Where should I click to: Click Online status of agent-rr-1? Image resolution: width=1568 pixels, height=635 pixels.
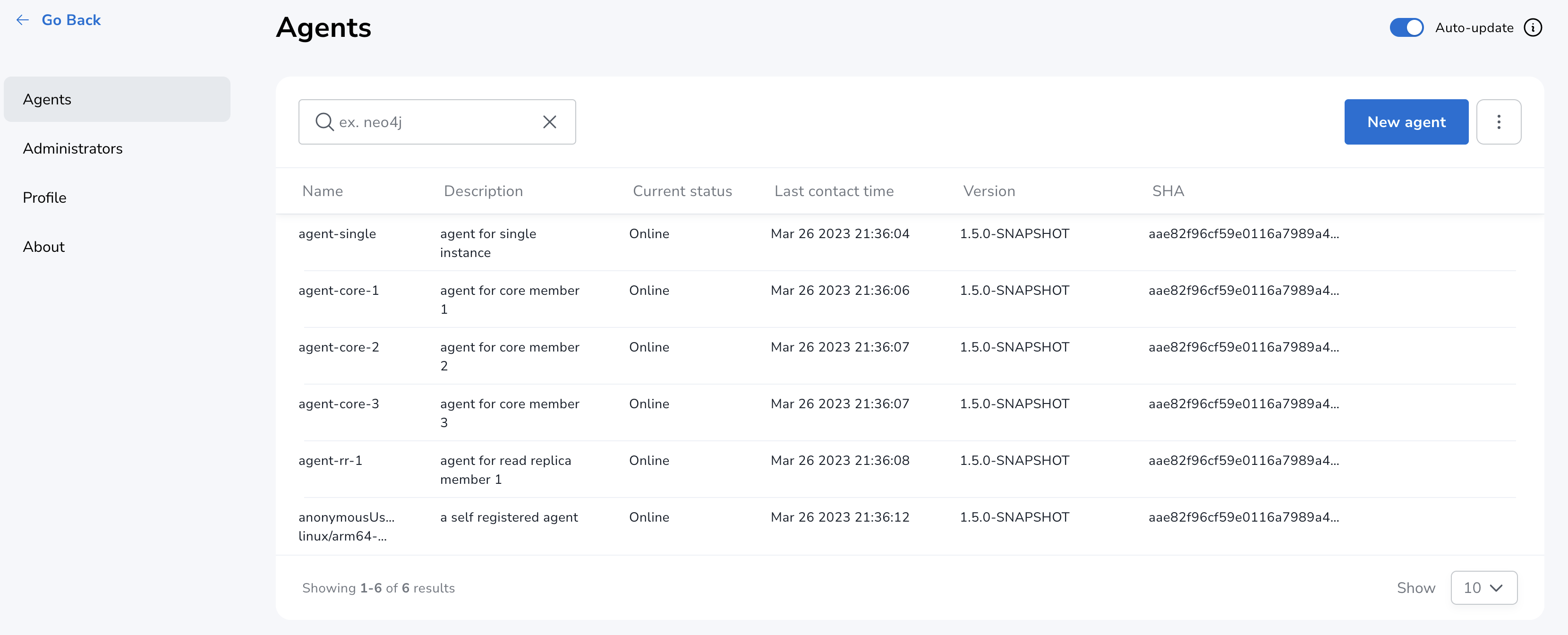(649, 460)
